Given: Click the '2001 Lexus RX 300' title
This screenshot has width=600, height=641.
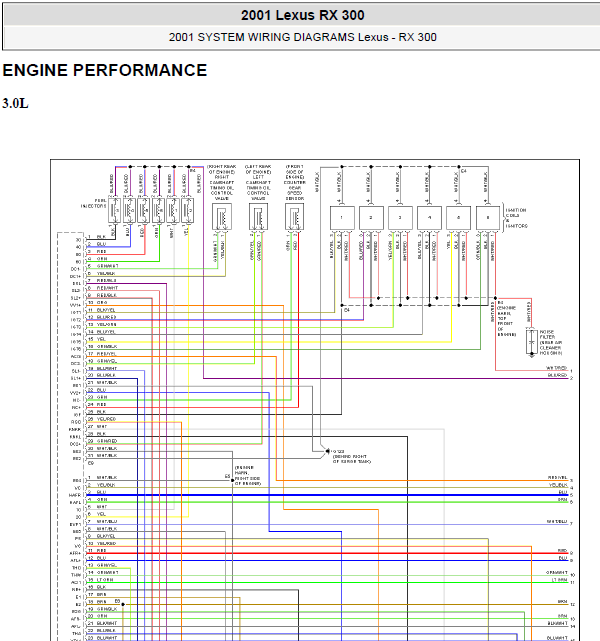Looking at the screenshot, I should click(x=302, y=15).
